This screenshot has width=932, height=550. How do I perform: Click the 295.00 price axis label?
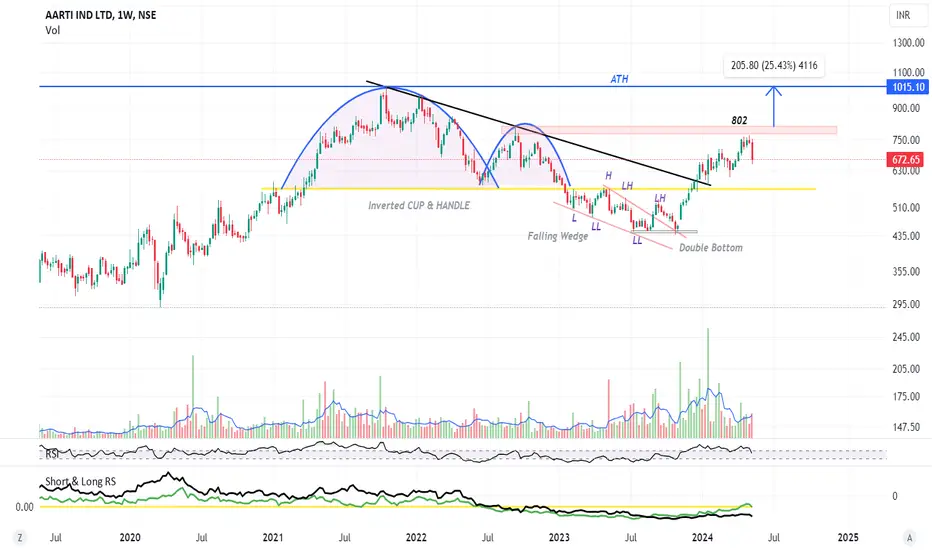[x=908, y=304]
